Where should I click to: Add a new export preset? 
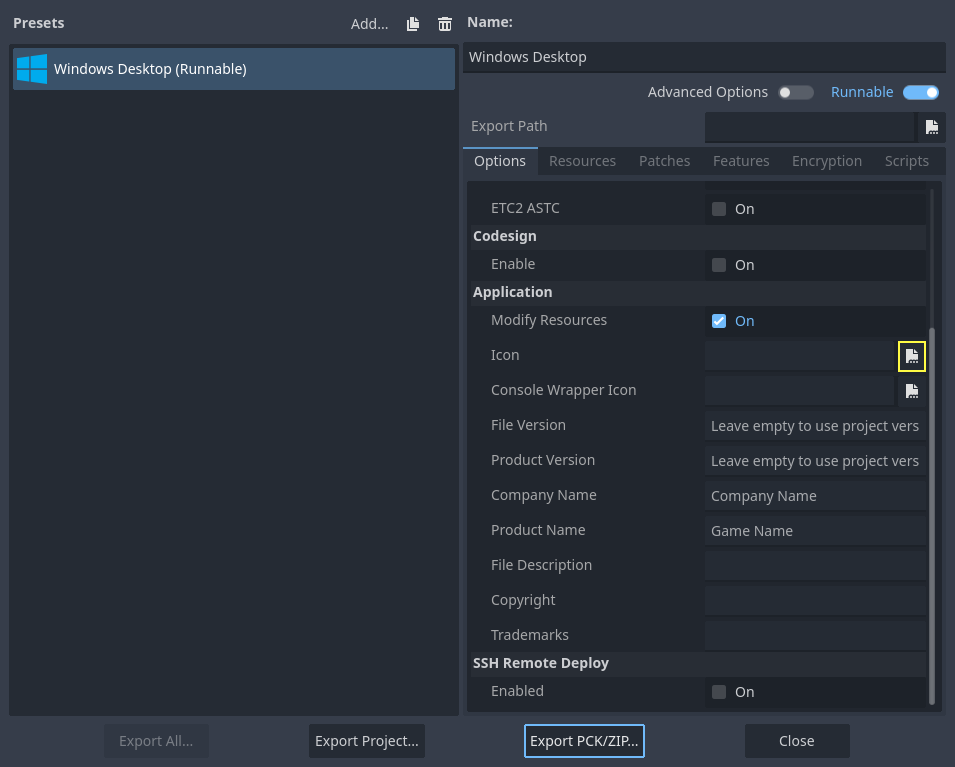(x=368, y=23)
